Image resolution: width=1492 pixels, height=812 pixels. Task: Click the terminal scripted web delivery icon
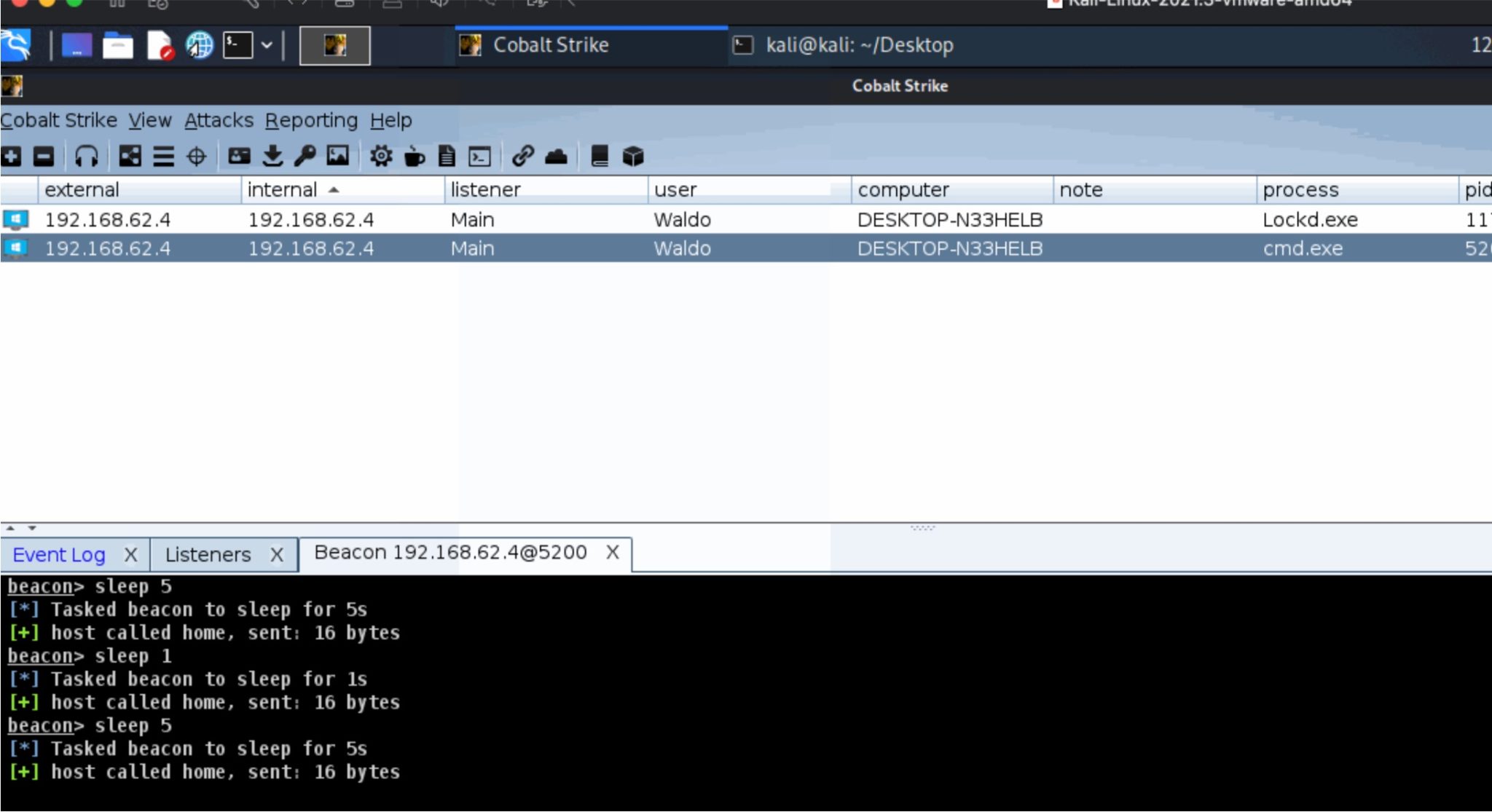tap(479, 156)
